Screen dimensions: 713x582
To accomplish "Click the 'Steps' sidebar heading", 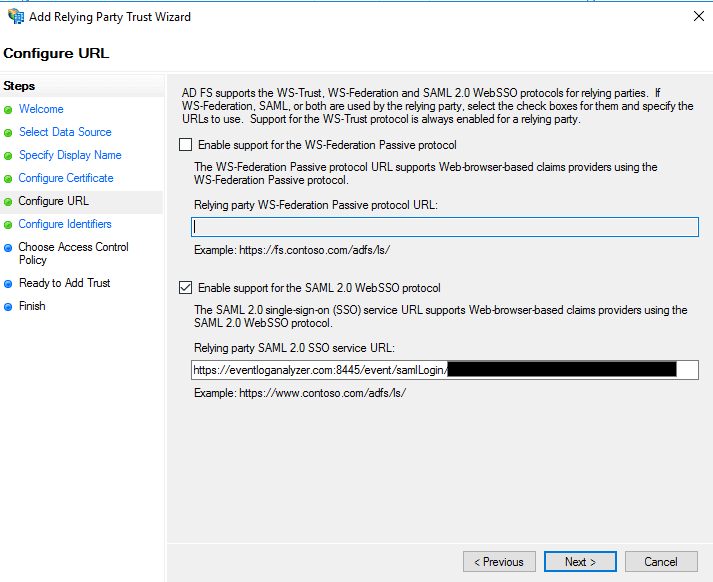I will pos(19,86).
